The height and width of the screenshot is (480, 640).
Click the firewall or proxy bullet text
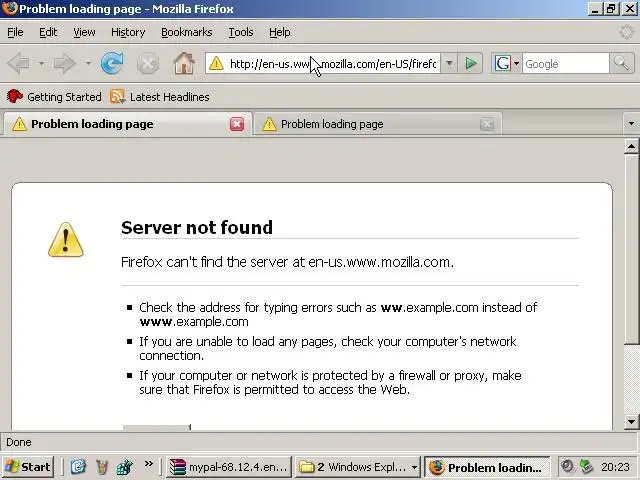coord(330,382)
